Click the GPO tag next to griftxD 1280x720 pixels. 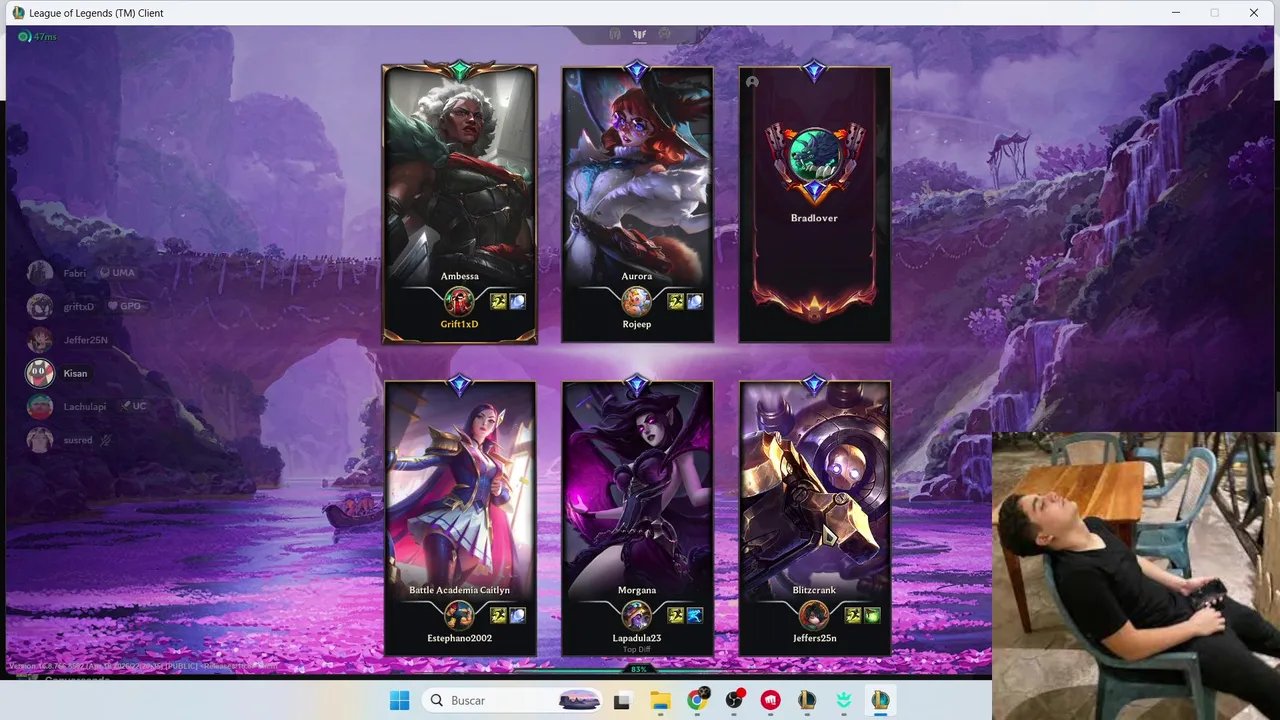tap(124, 306)
